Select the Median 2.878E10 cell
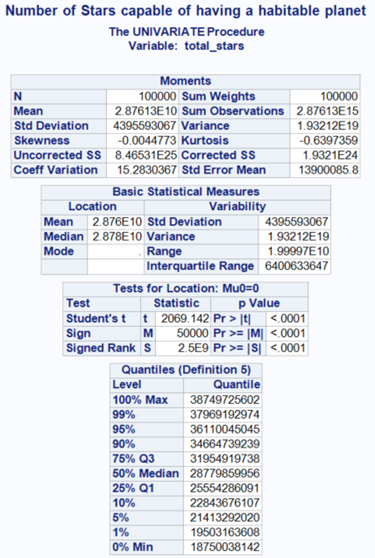Screen dimensions: 375x558 click(x=116, y=237)
